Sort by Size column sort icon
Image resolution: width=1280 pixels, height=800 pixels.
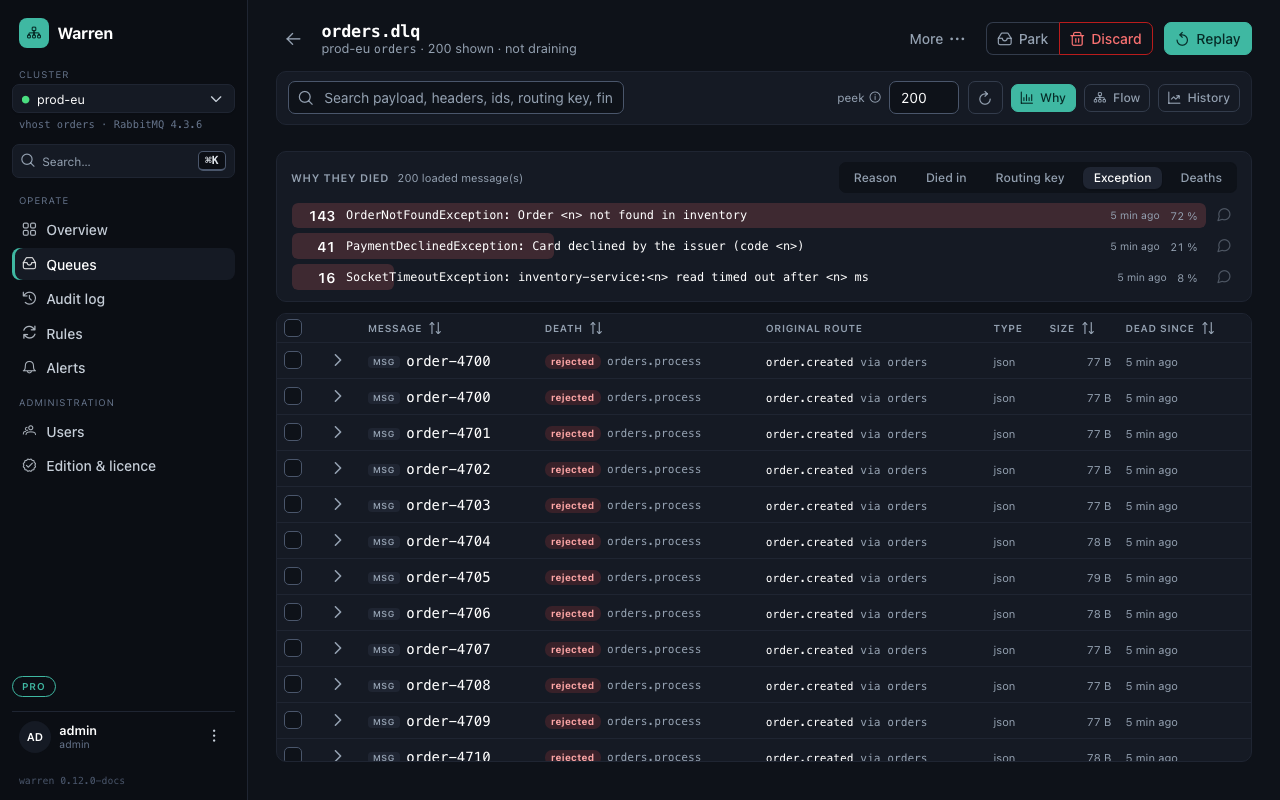(x=1088, y=328)
